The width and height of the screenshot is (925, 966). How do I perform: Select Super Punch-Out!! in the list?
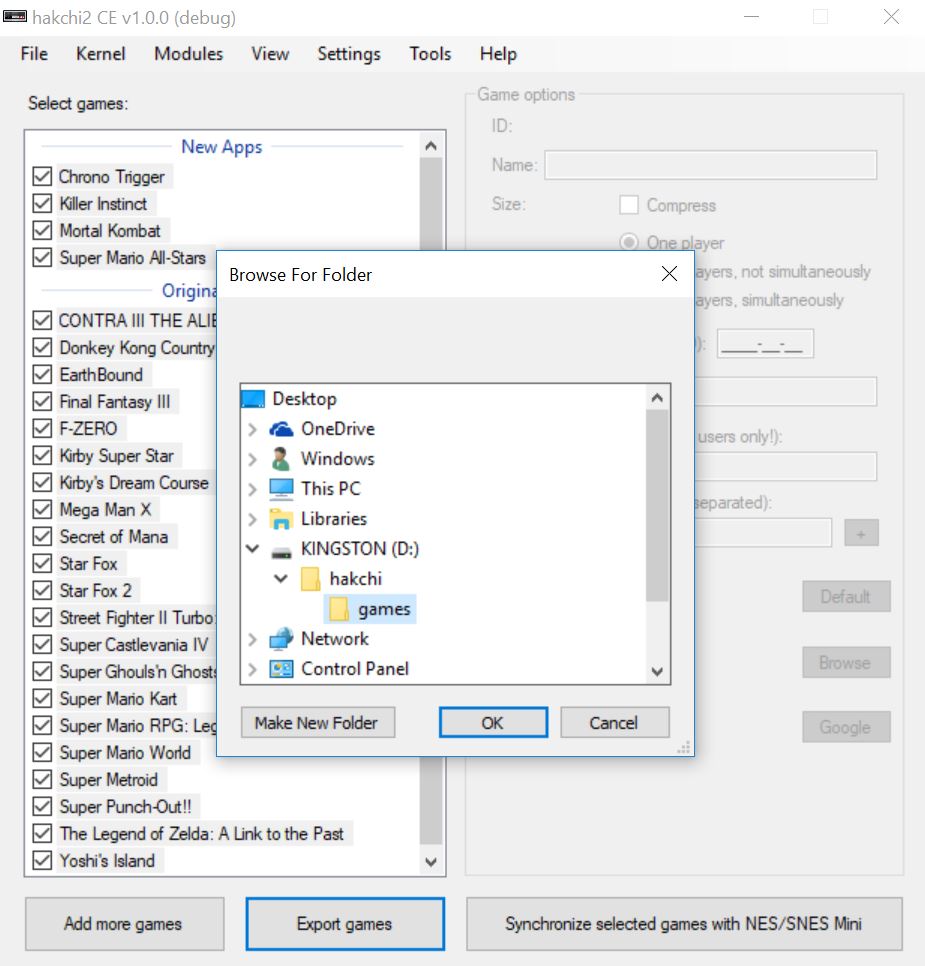126,807
